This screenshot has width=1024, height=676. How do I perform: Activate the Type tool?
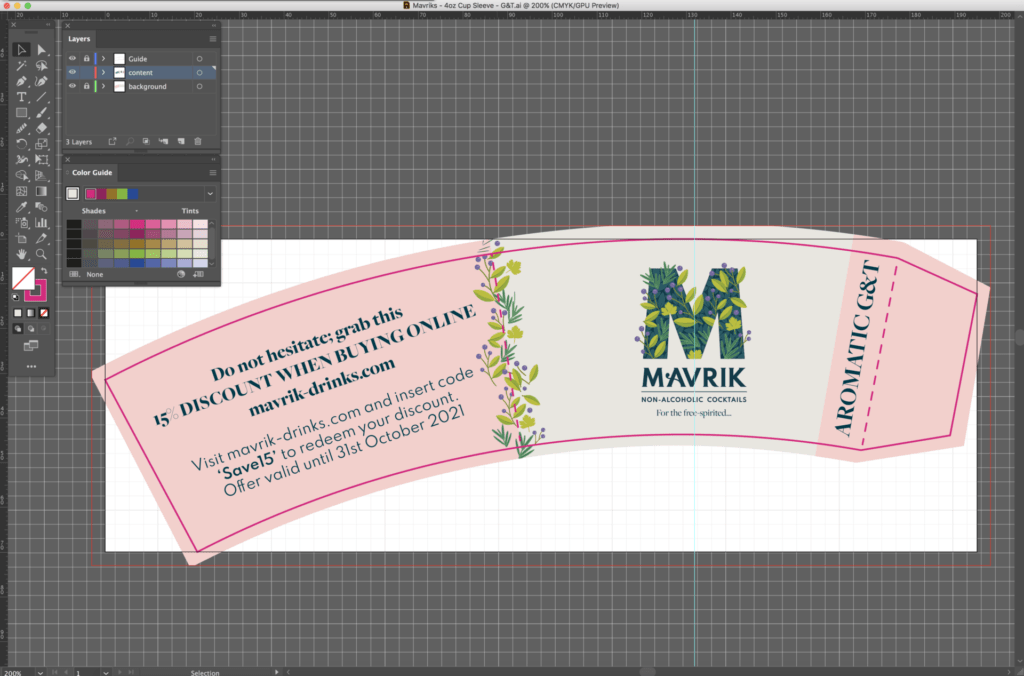tap(21, 97)
